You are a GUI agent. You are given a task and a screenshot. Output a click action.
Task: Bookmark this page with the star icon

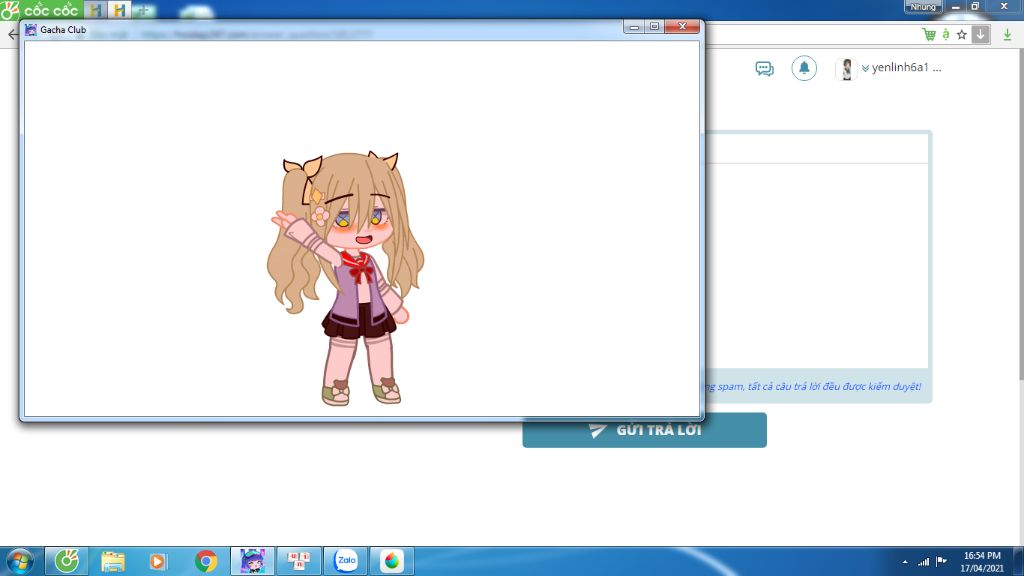tap(961, 35)
